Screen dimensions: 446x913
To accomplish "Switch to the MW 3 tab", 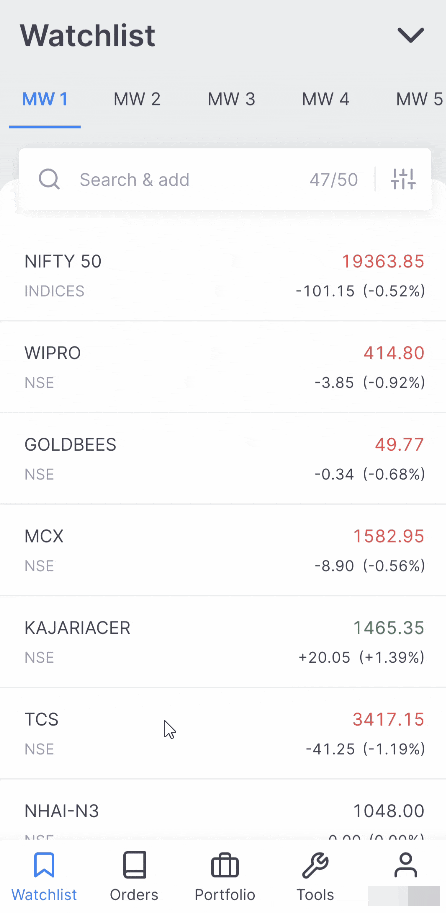I will [231, 99].
